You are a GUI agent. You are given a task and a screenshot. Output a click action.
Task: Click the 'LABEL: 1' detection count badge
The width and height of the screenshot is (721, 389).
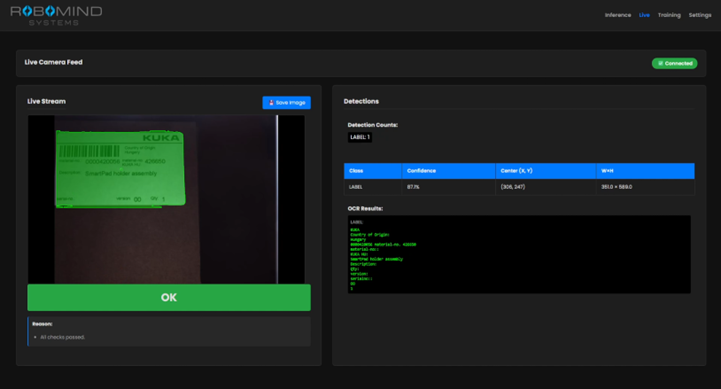coord(360,137)
